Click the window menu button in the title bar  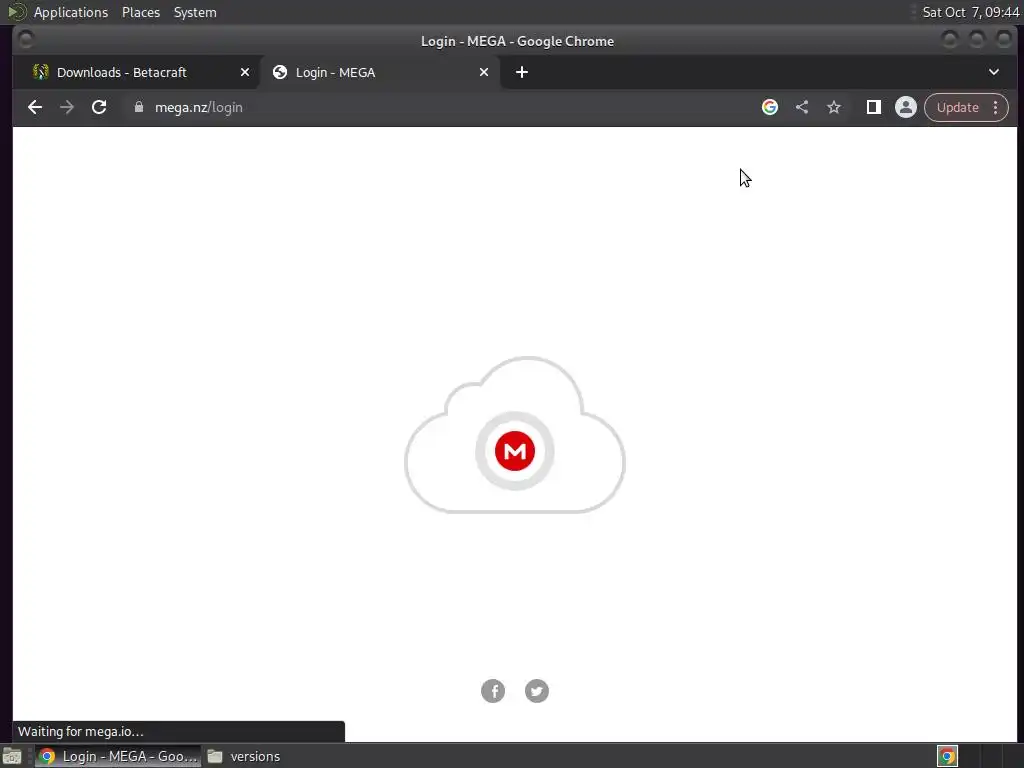[x=25, y=40]
